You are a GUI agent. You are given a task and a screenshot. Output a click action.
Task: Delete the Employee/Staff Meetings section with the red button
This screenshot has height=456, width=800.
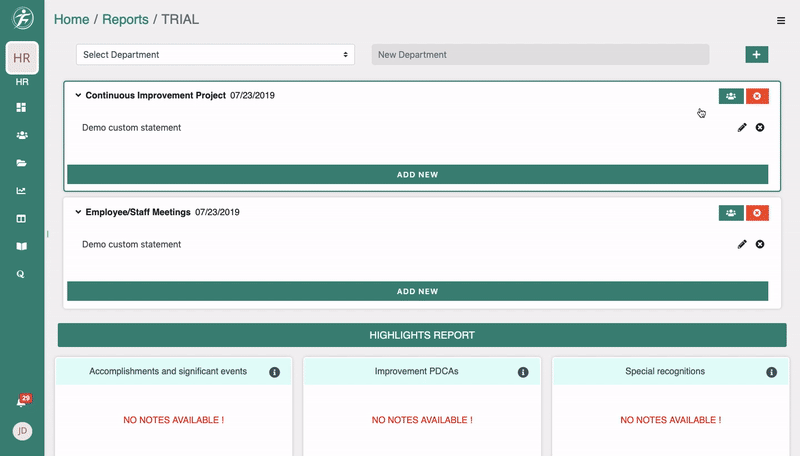pyautogui.click(x=757, y=213)
